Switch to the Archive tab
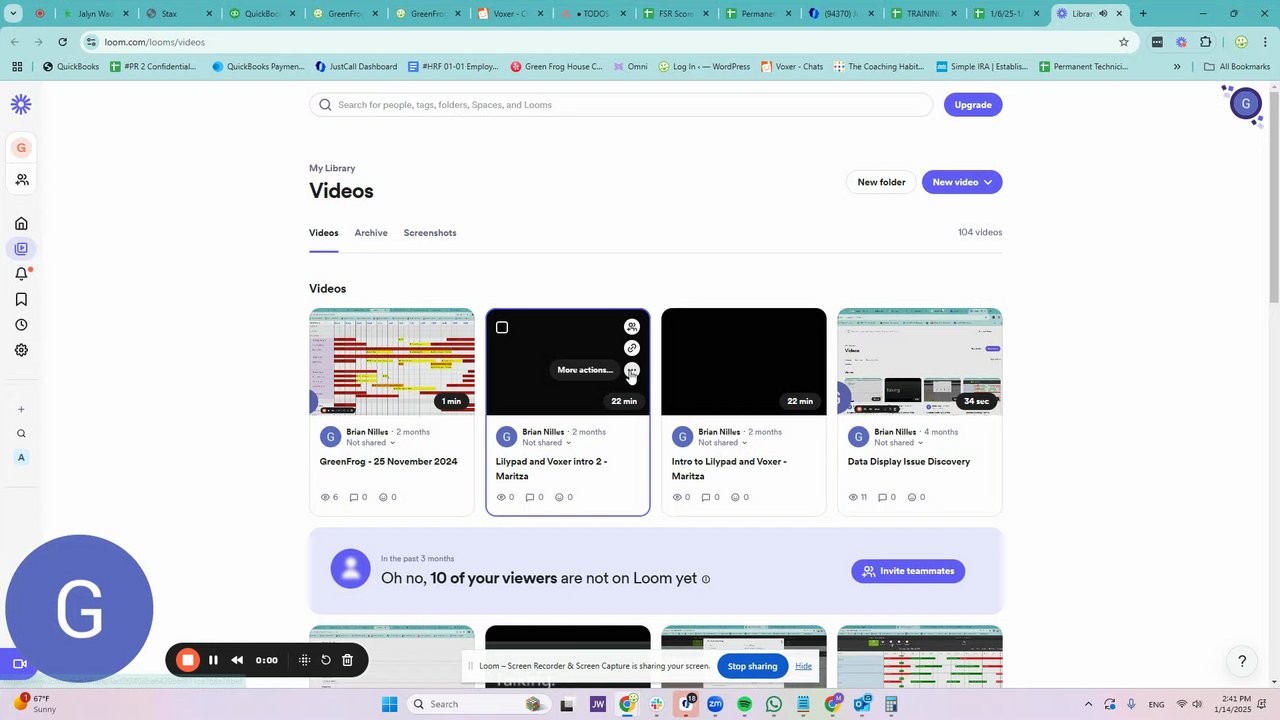The image size is (1280, 720). [371, 233]
